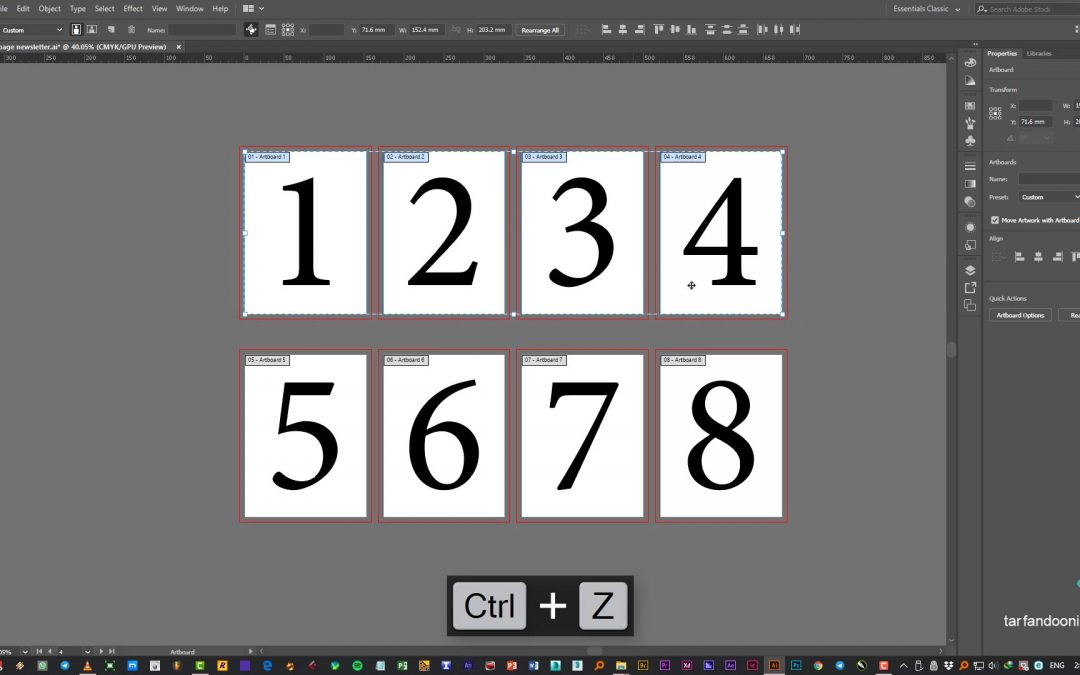The image size is (1080, 675).
Task: Open the Asset Export panel icon
Action: pos(970,288)
